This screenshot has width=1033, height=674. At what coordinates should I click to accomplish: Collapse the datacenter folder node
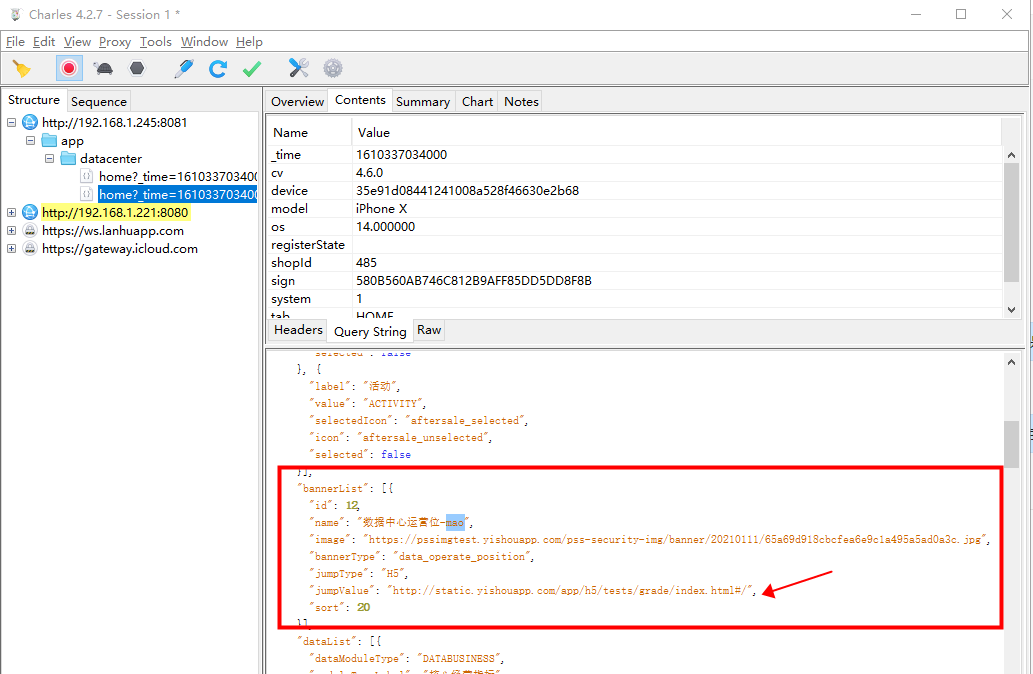click(x=49, y=158)
